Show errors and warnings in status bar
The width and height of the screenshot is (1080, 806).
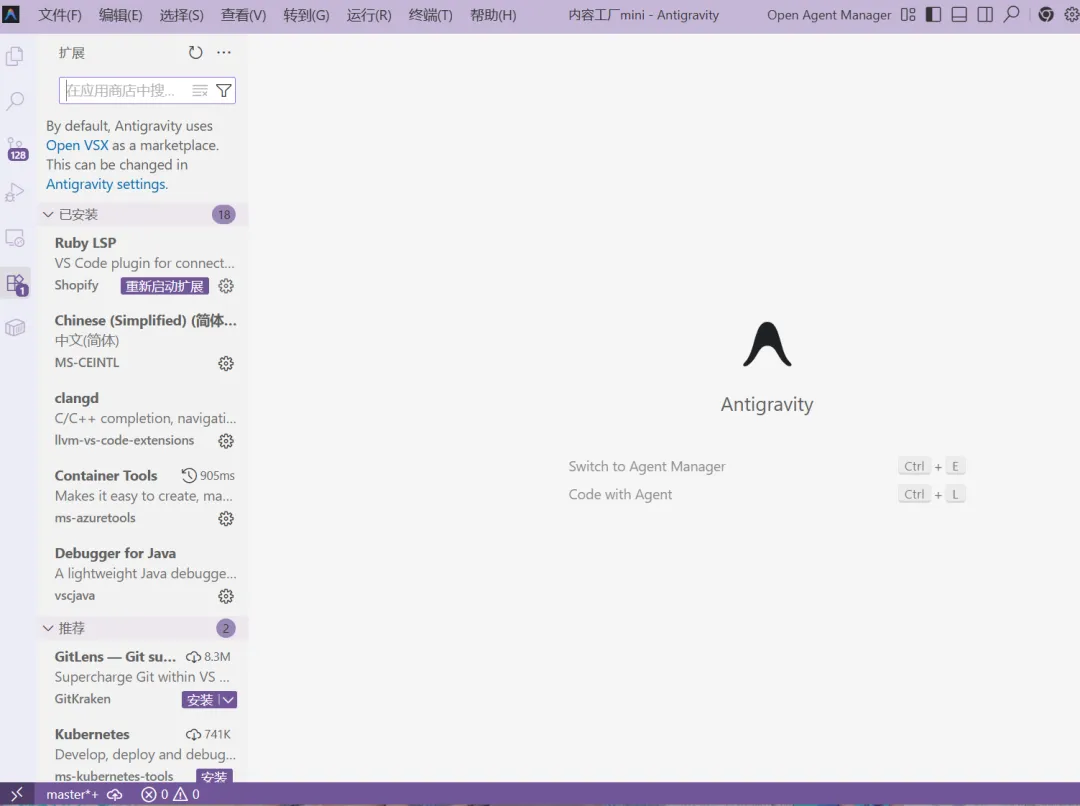[x=170, y=794]
